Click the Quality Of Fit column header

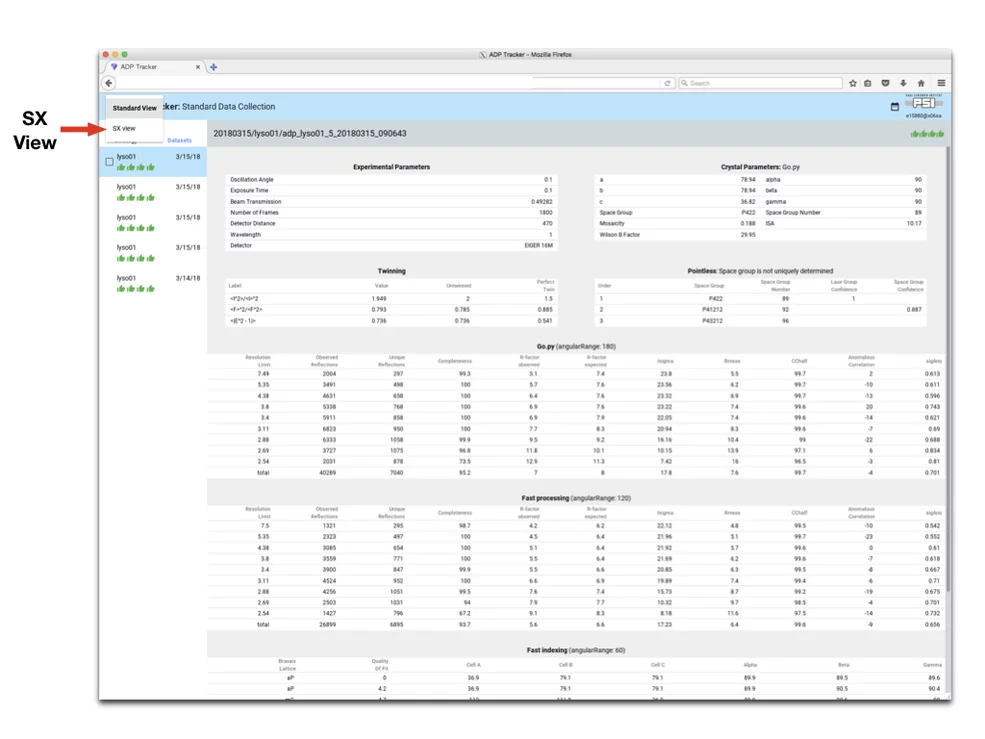pos(380,665)
